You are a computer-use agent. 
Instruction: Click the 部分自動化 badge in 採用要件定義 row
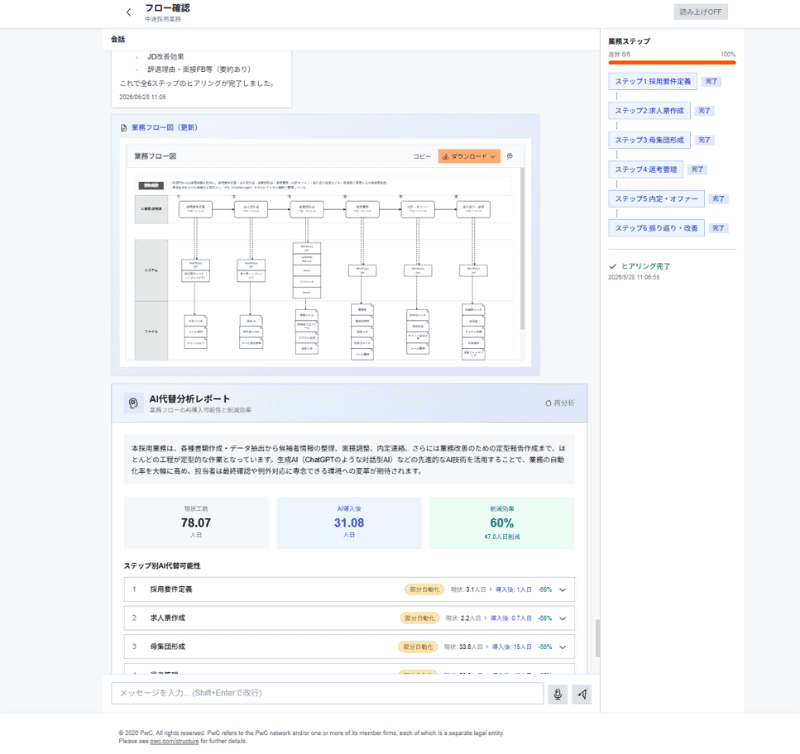coord(424,590)
